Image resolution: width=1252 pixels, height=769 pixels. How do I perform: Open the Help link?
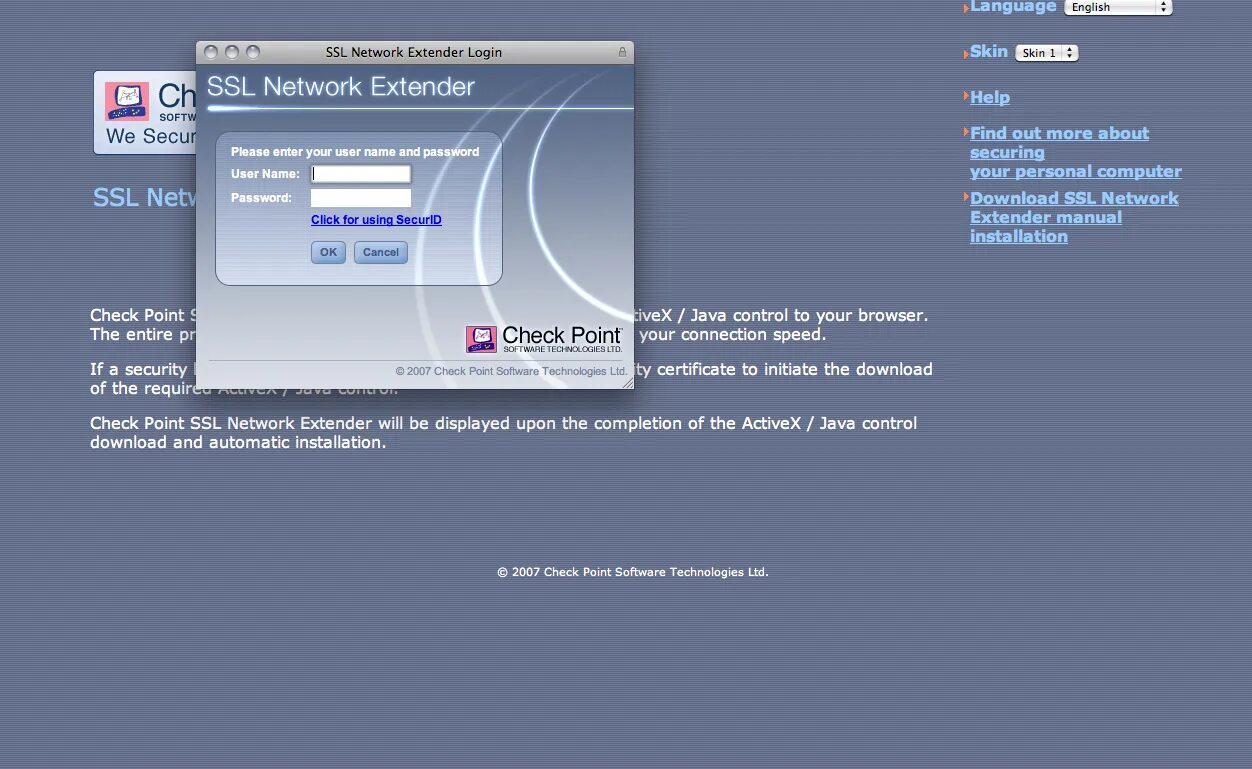989,97
